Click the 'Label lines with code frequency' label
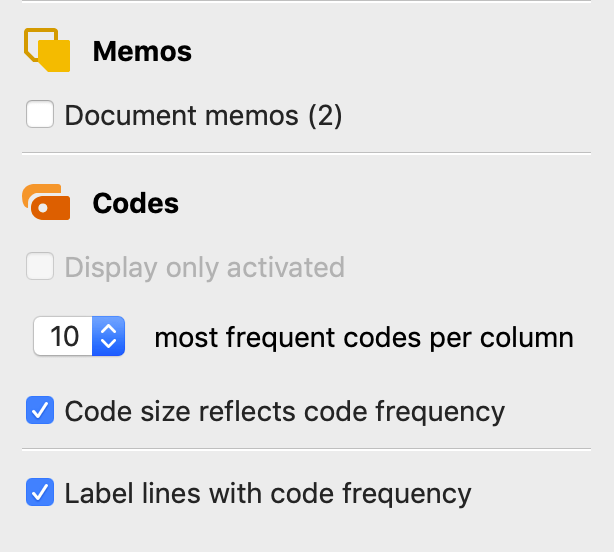The image size is (614, 552). click(x=267, y=492)
